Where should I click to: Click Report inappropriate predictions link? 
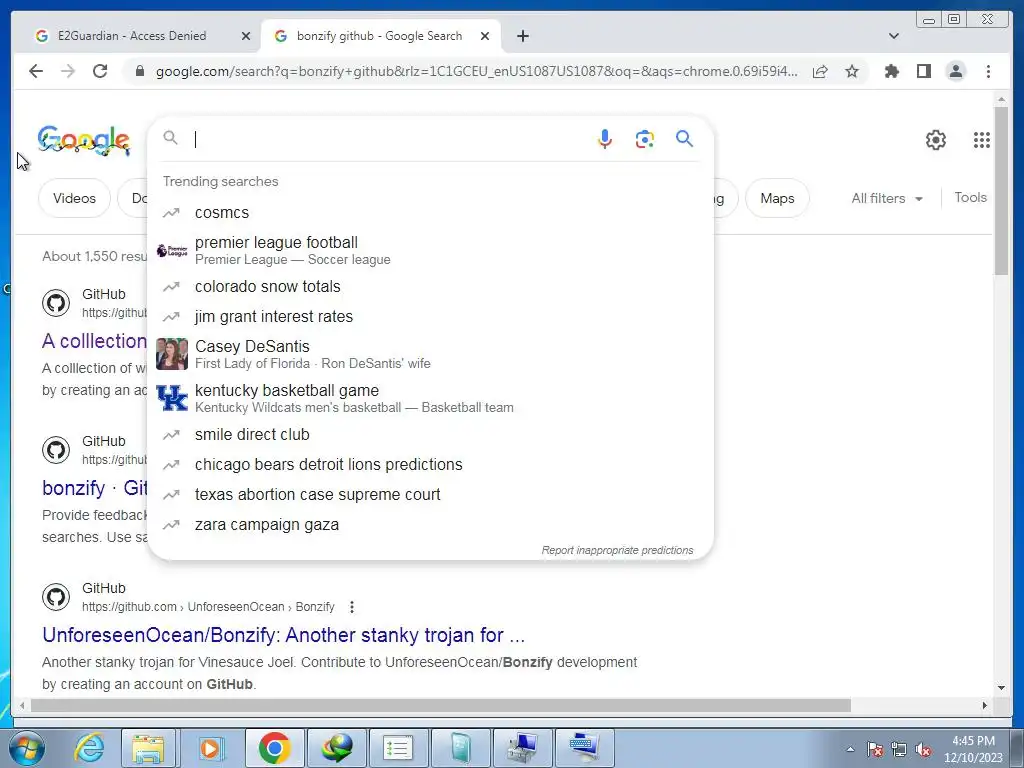click(617, 550)
